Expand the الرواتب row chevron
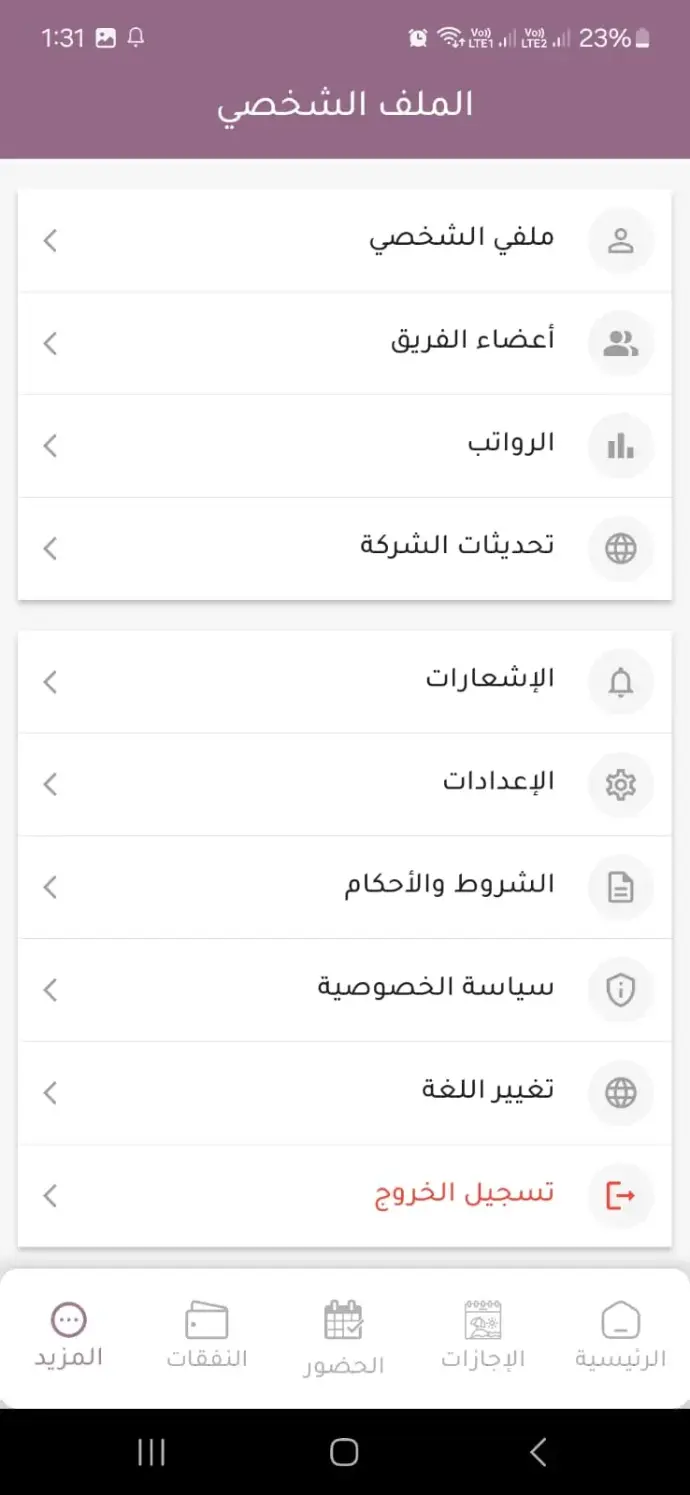Image resolution: width=690 pixels, height=1495 pixels. pyautogui.click(x=51, y=446)
